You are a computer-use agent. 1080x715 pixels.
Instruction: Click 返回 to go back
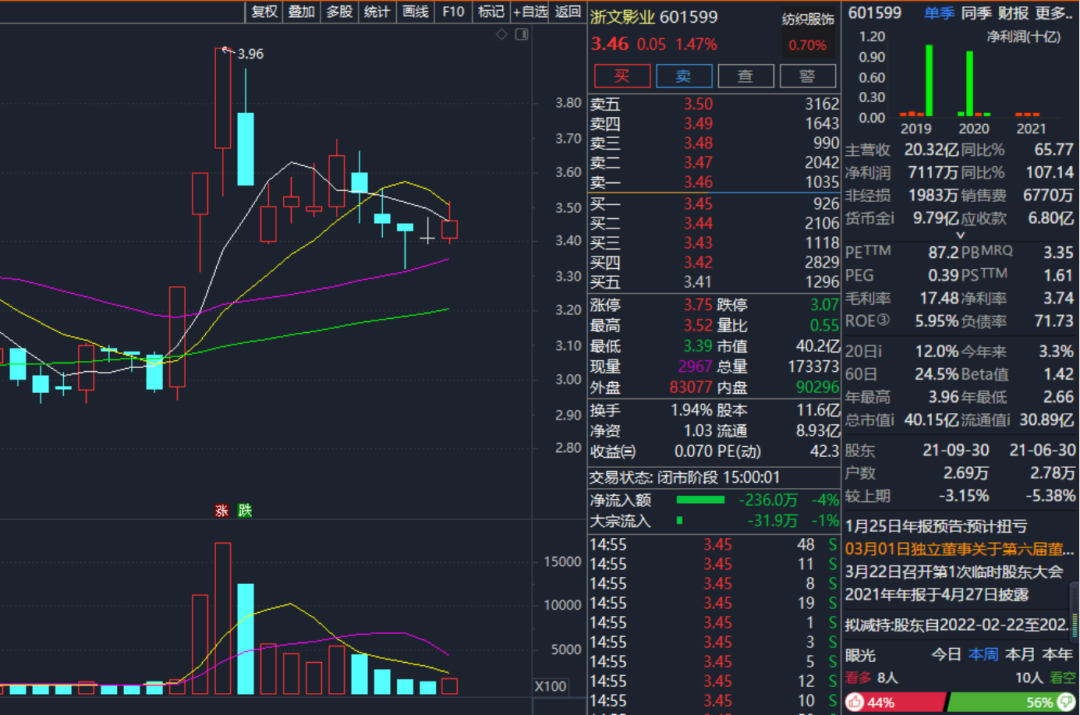tap(568, 11)
